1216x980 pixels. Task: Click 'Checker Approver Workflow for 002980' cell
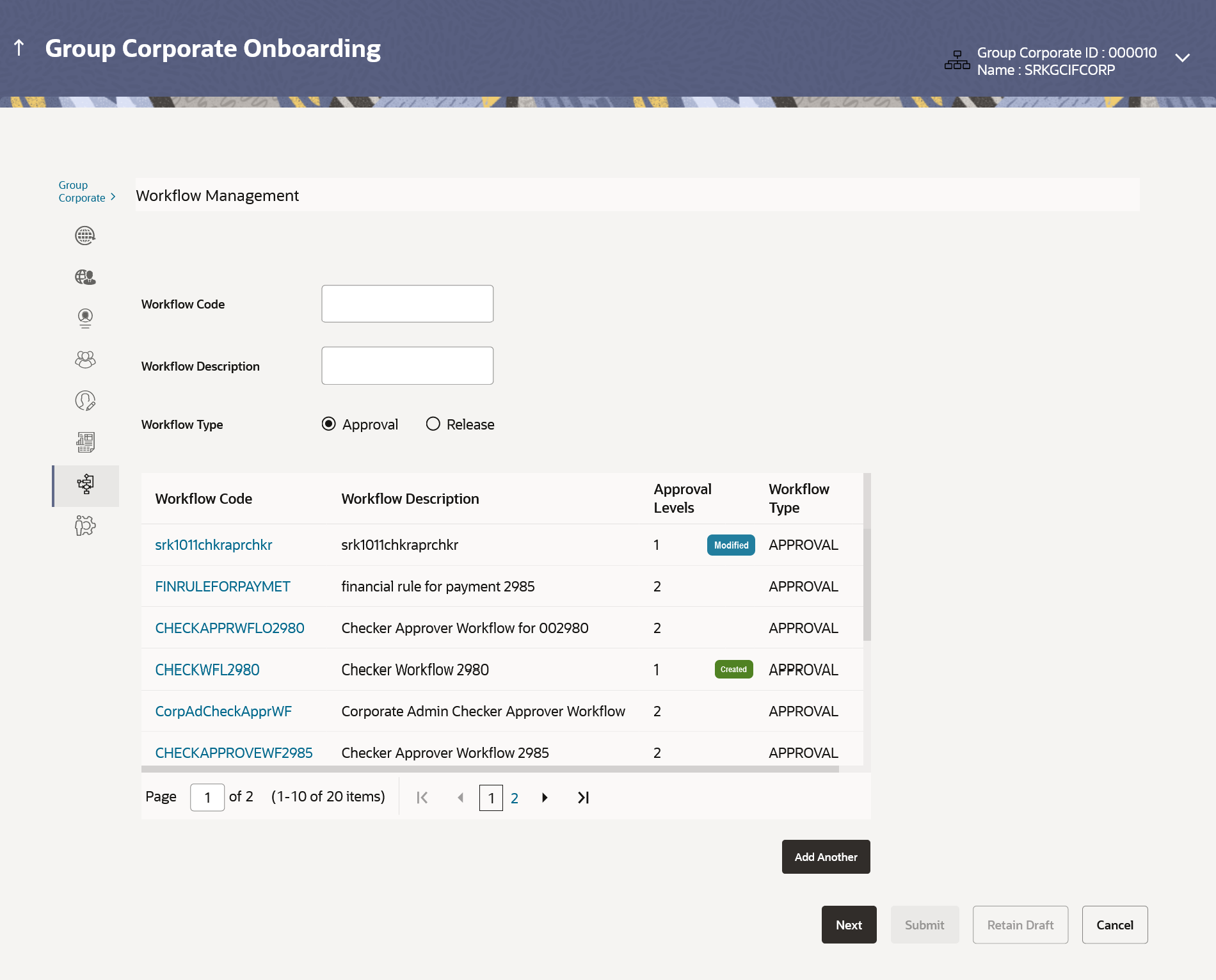click(465, 628)
